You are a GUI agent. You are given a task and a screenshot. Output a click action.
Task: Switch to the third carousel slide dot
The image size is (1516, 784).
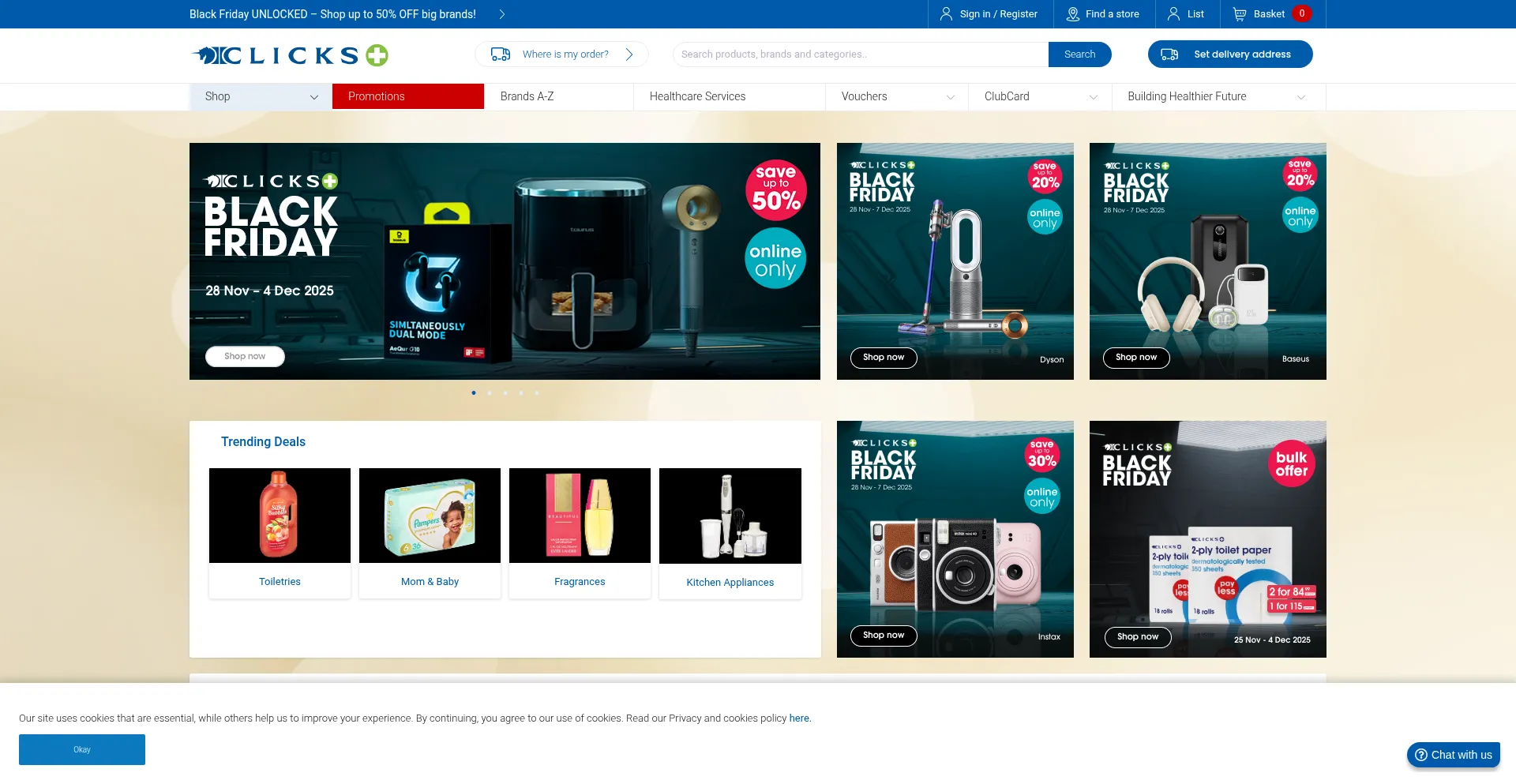click(505, 392)
